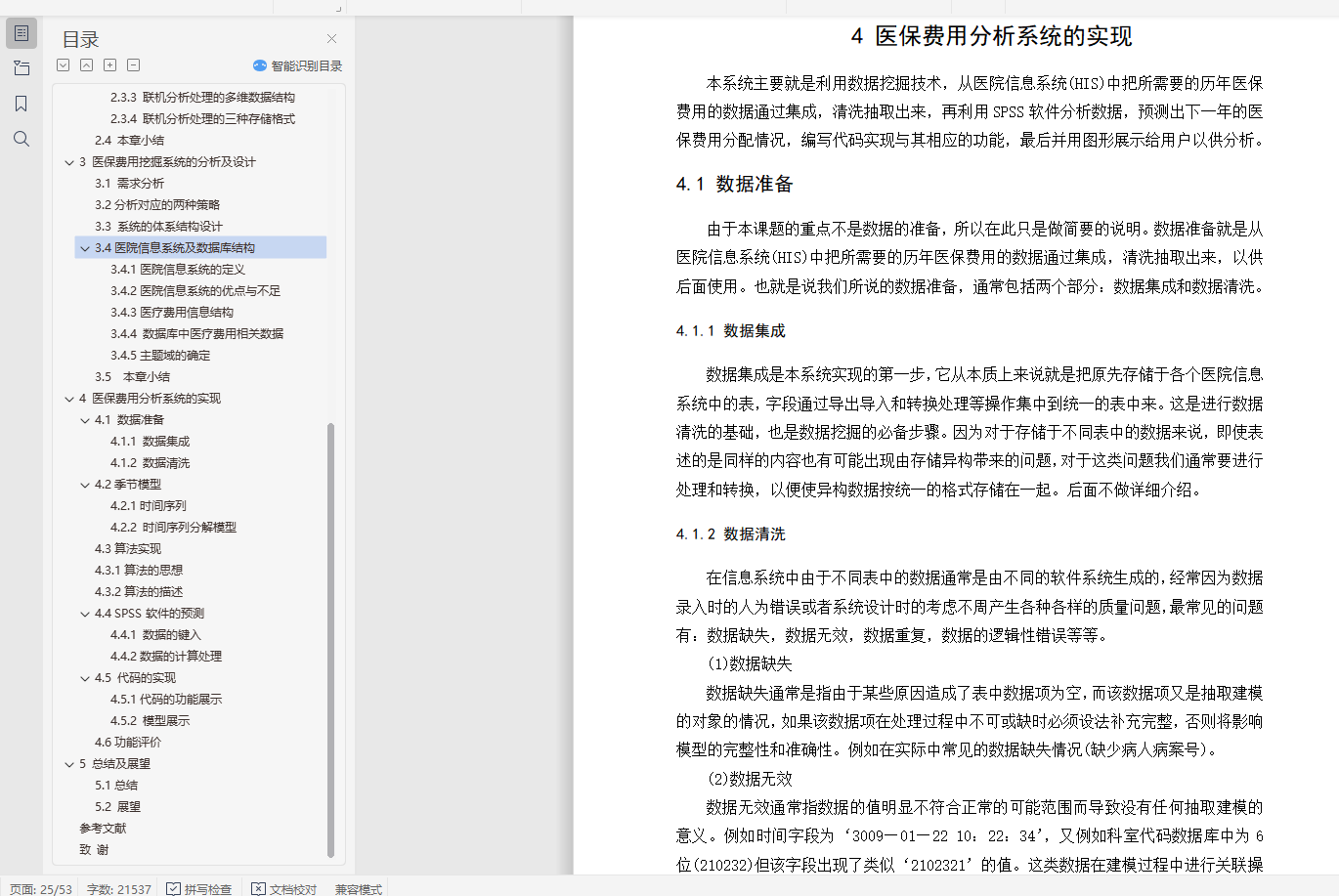1339x896 pixels.
Task: Navigate to 4.3.1 算法的思想
Action: [x=139, y=571]
